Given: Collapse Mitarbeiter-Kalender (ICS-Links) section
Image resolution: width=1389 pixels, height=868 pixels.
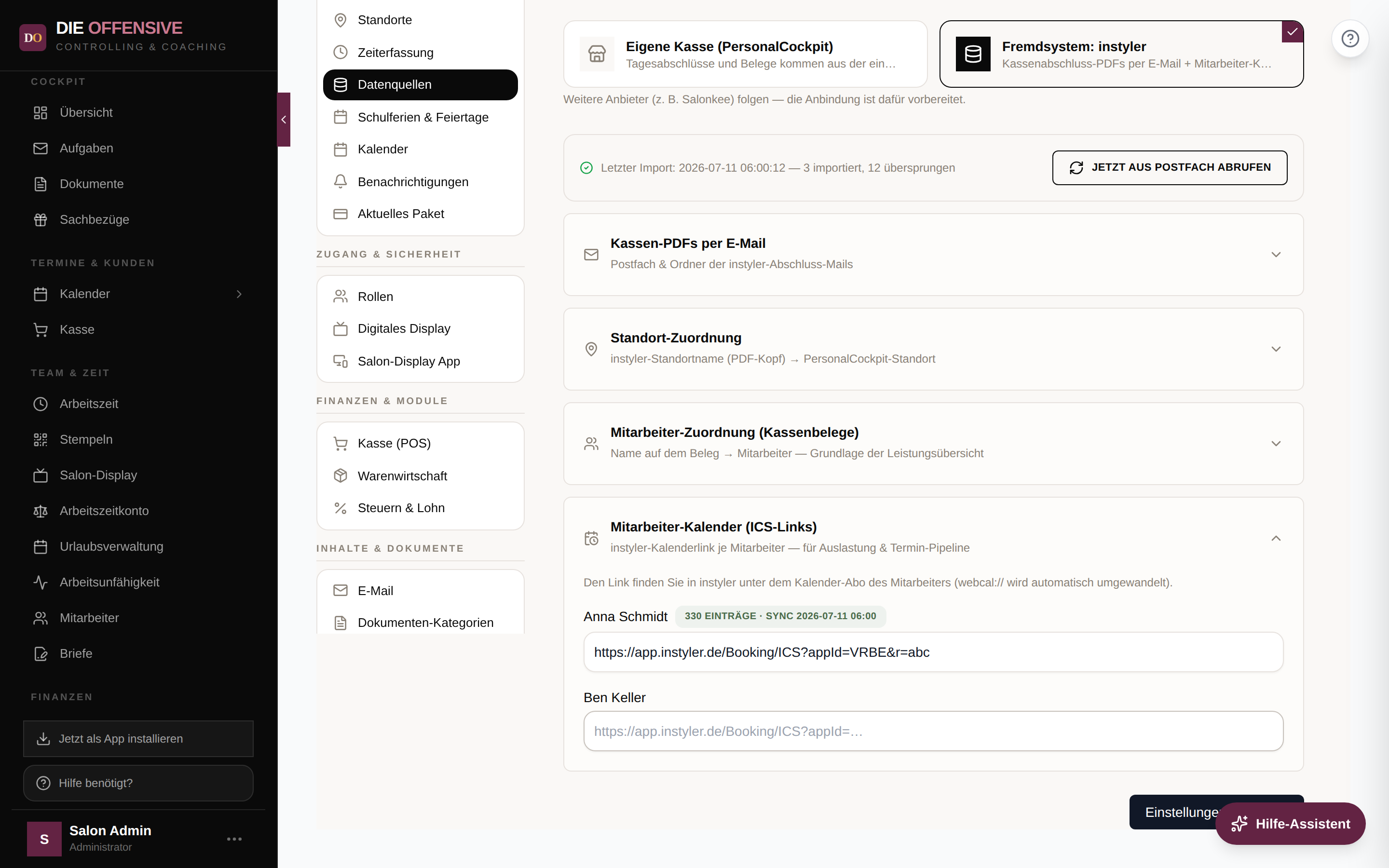Looking at the screenshot, I should coord(1276,538).
